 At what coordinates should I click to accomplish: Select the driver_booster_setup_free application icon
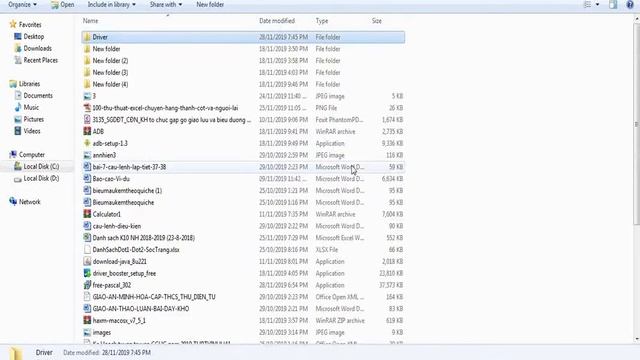coord(87,273)
